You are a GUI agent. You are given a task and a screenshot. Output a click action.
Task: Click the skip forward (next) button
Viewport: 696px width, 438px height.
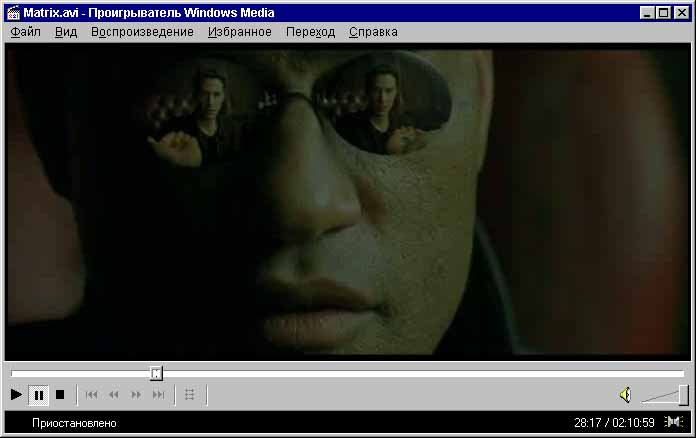click(158, 395)
